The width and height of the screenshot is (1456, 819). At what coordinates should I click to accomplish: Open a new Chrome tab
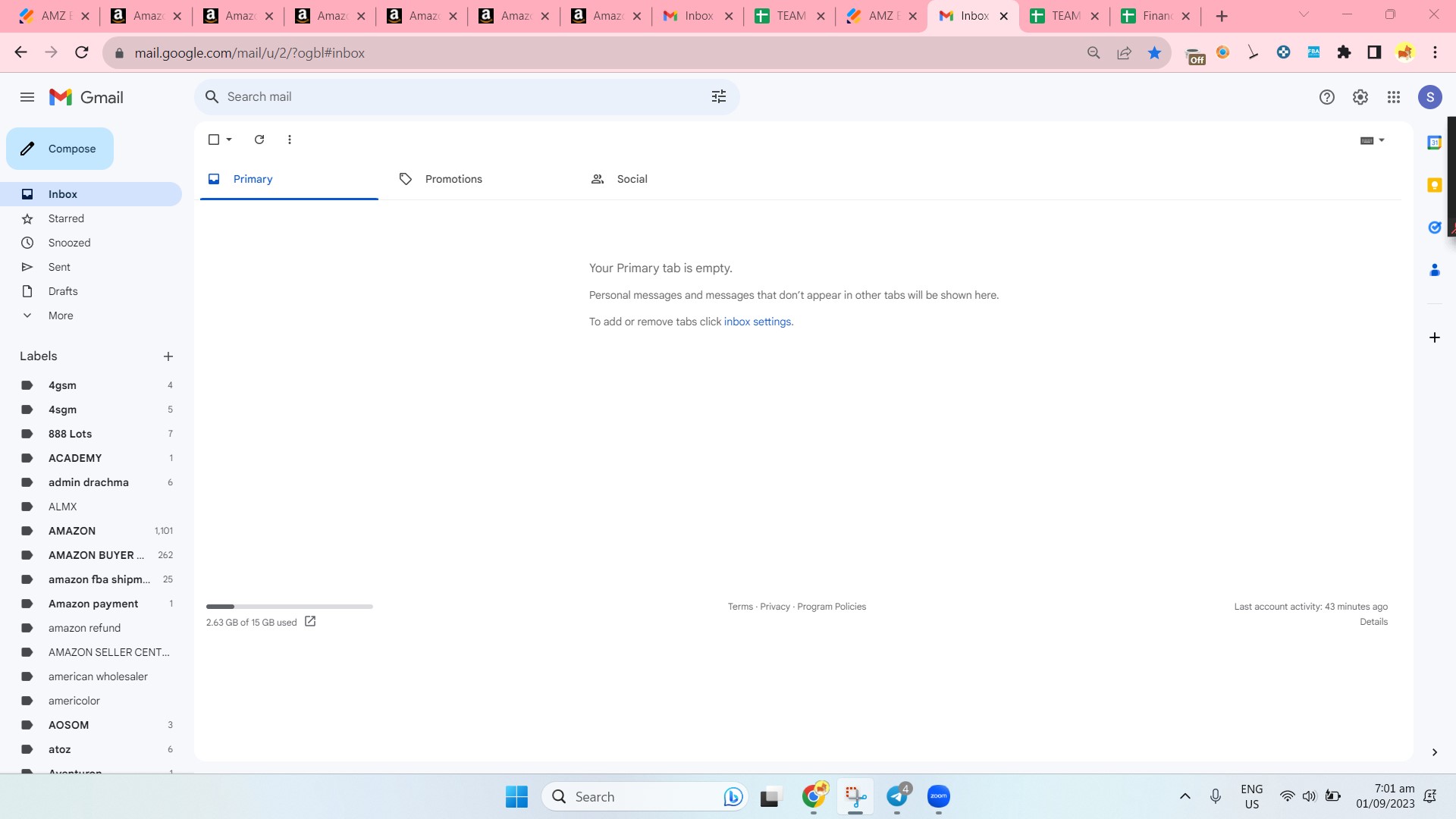point(1222,16)
